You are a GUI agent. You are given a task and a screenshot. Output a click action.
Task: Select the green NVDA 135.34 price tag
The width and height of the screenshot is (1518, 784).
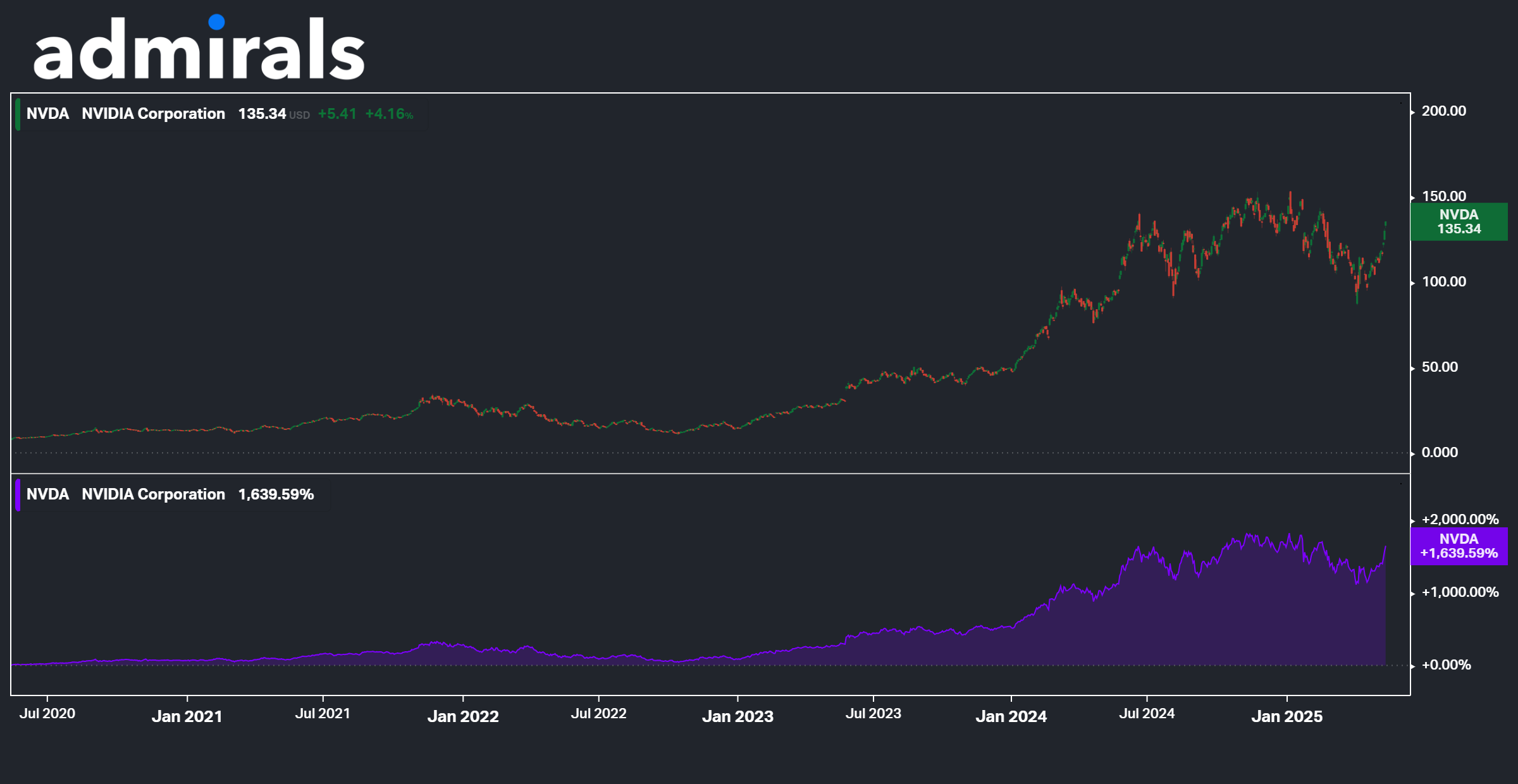pyautogui.click(x=1459, y=222)
